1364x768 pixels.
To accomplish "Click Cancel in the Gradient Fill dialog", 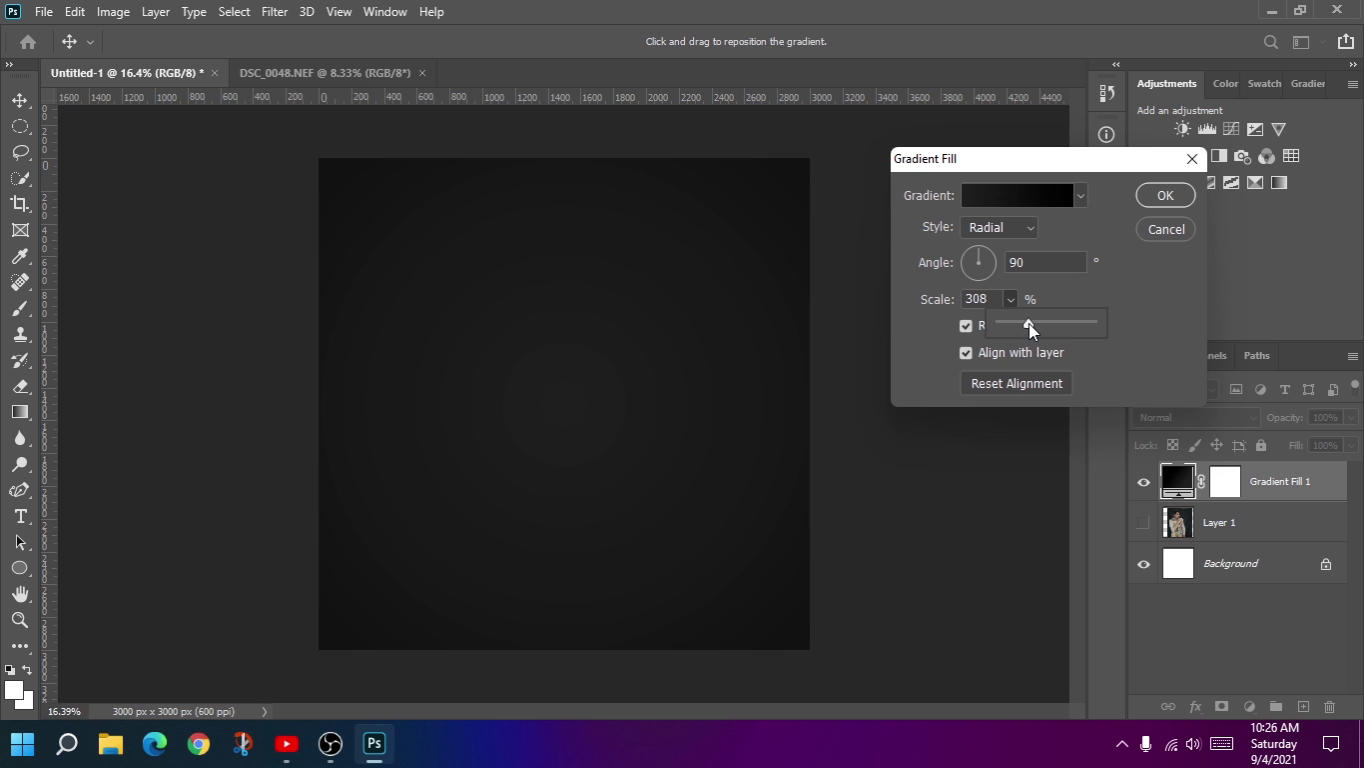I will (x=1166, y=230).
